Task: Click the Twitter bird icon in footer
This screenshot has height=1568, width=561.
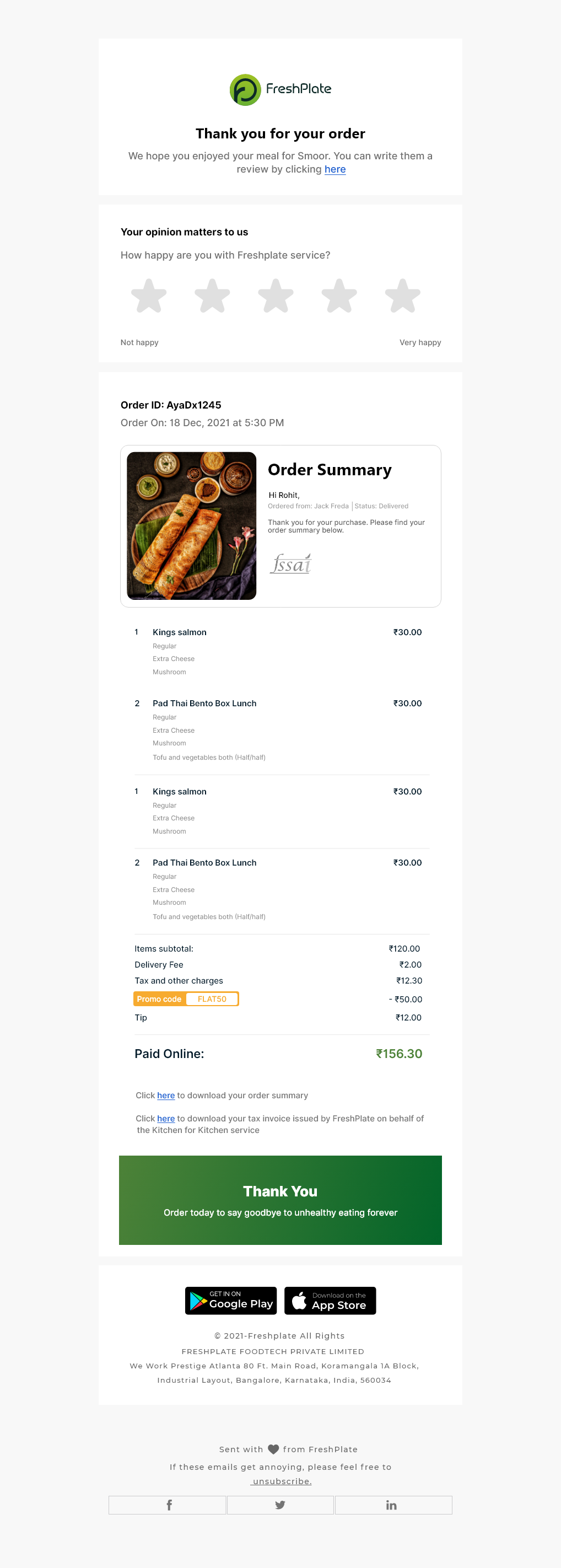Action: (280, 1505)
